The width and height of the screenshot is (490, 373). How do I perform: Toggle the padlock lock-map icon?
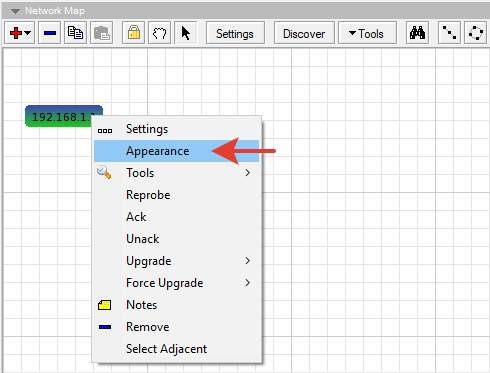133,33
